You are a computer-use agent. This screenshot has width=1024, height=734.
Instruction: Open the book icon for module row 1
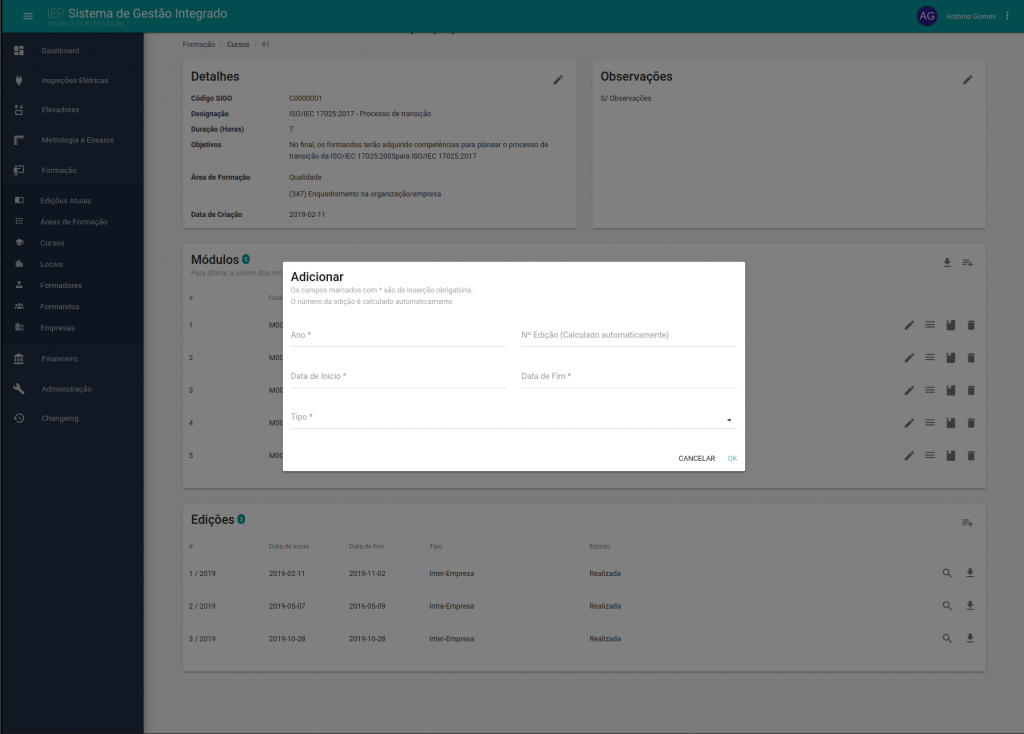coord(951,325)
